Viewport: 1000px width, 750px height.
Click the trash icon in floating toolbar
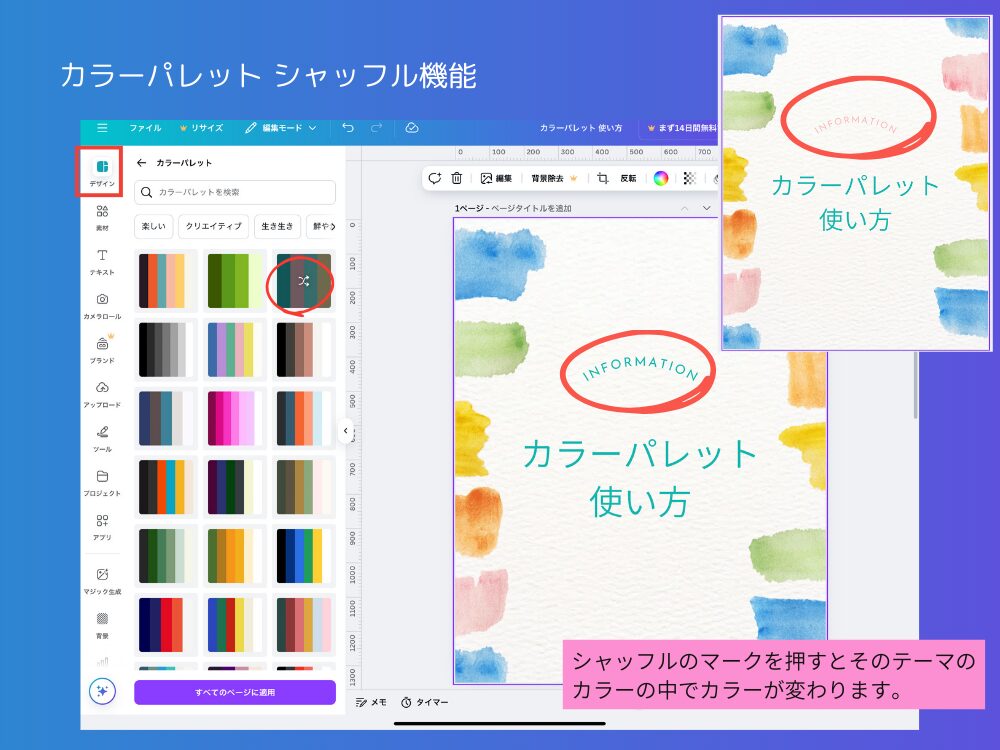pos(457,178)
